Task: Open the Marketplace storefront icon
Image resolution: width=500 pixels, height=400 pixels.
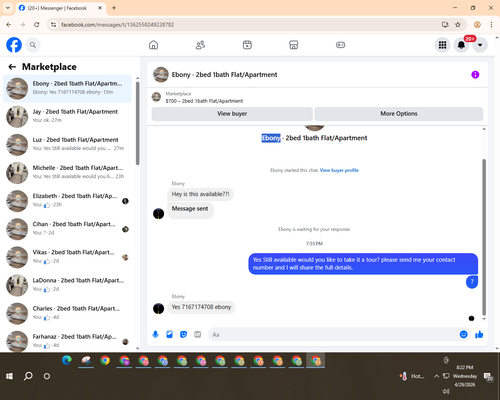Action: tap(294, 45)
